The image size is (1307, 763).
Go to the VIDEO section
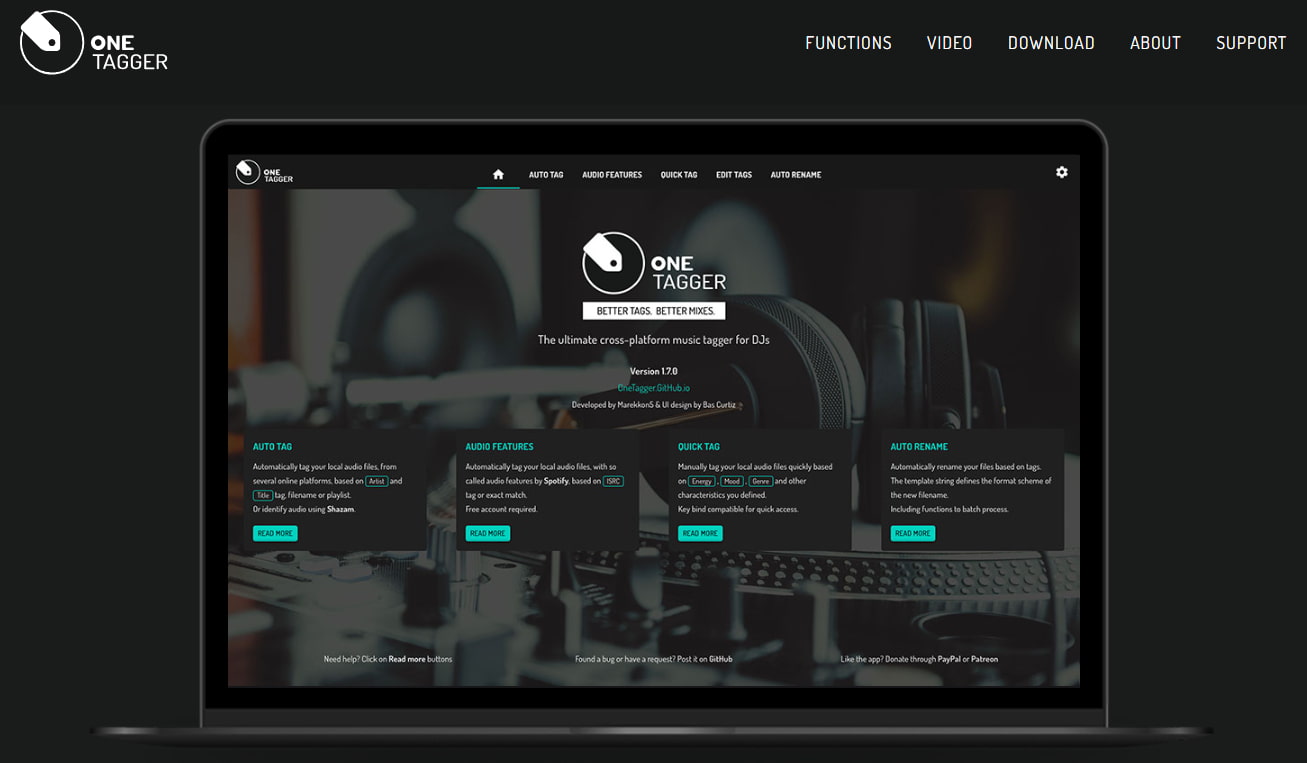coord(949,43)
